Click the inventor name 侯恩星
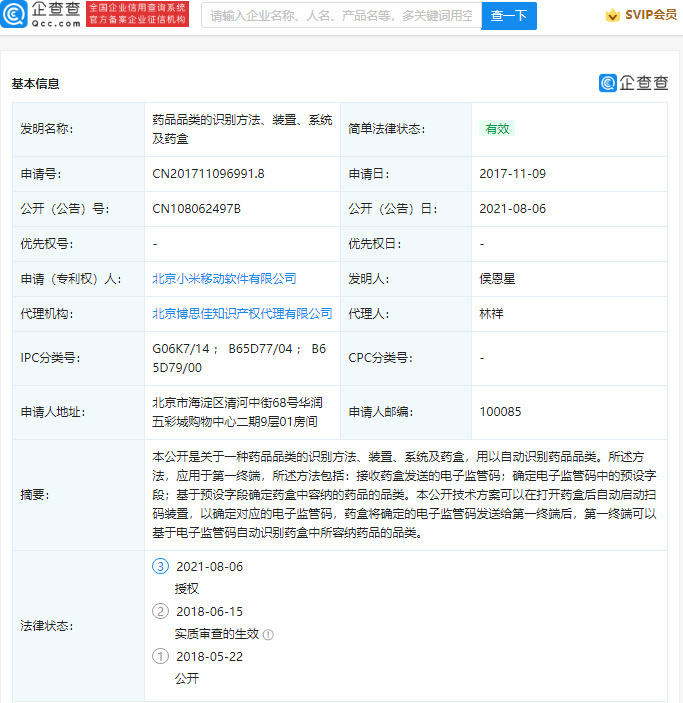The height and width of the screenshot is (703, 683). [497, 279]
